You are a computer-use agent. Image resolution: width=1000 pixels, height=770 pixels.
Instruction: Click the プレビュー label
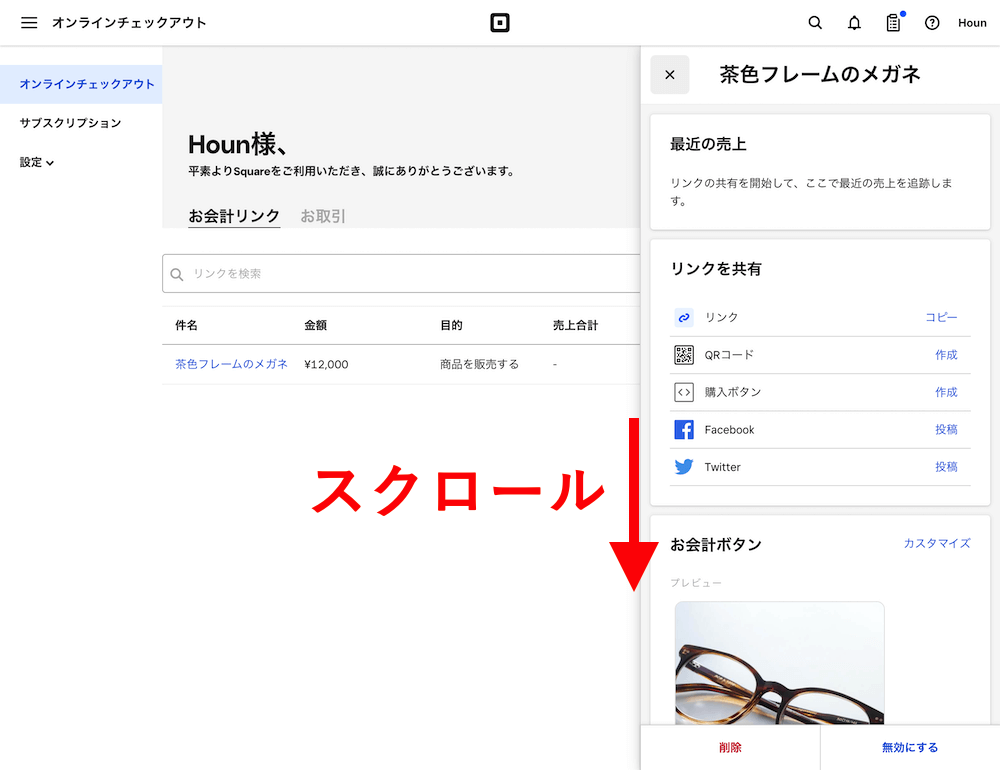[696, 583]
